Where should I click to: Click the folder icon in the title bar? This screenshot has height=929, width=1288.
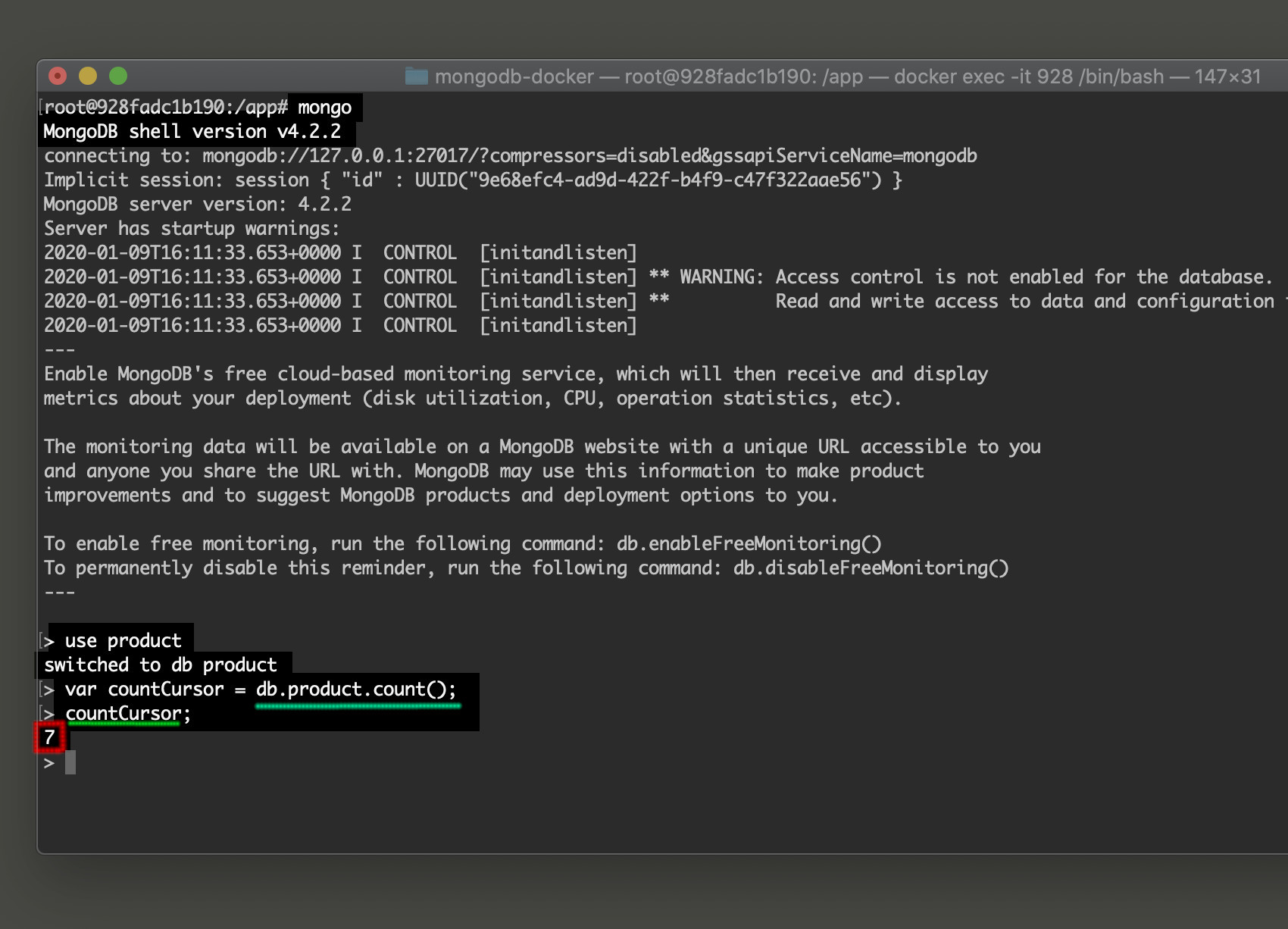(417, 77)
